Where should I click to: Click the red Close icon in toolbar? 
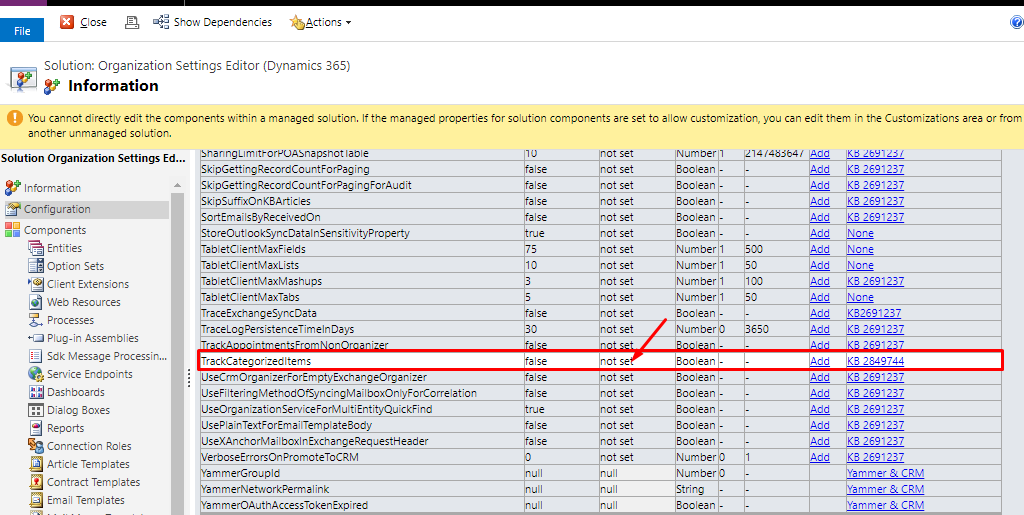67,22
